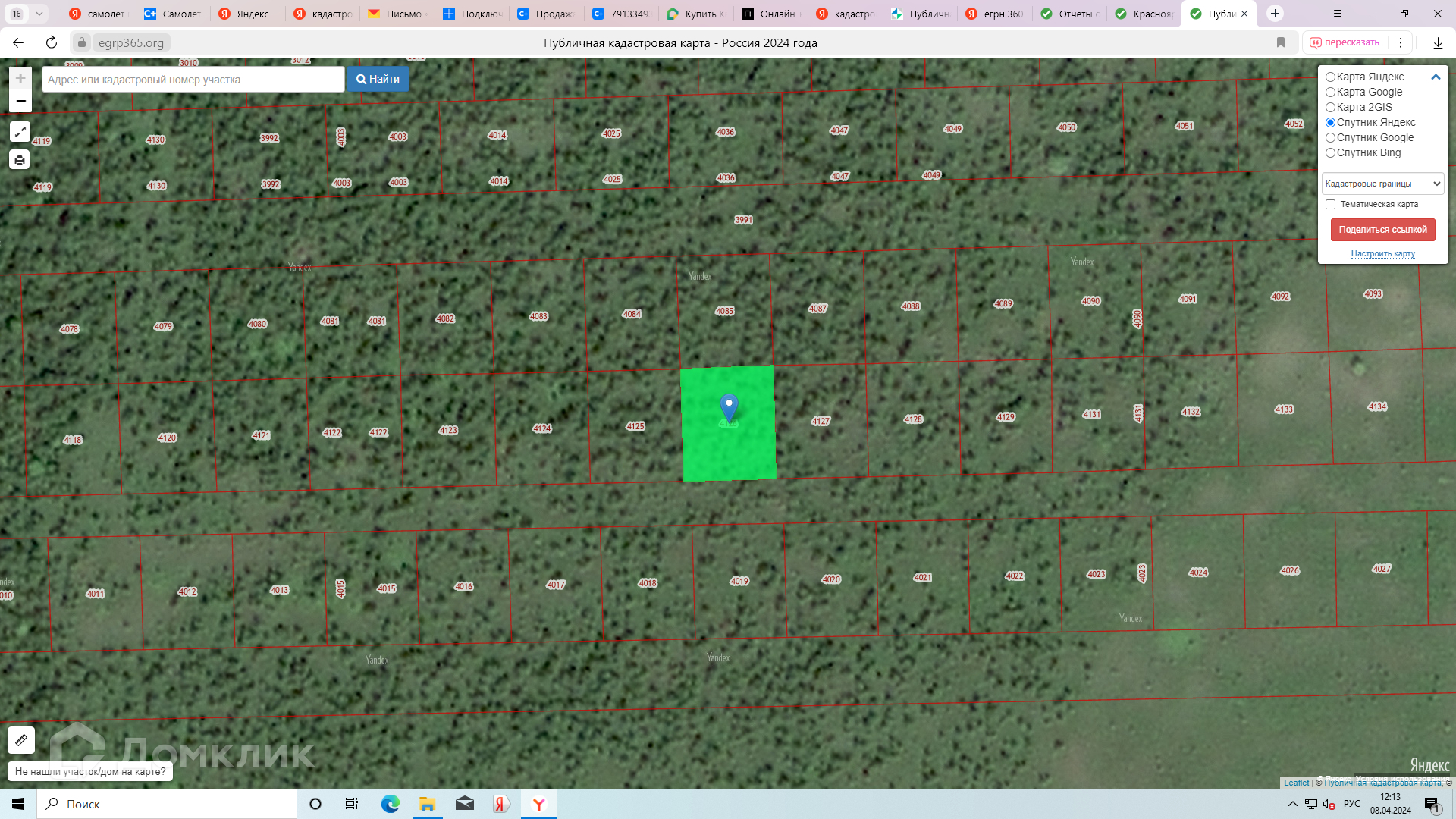Click the blue location pin marker
This screenshot has height=819, width=1456.
pos(729,406)
